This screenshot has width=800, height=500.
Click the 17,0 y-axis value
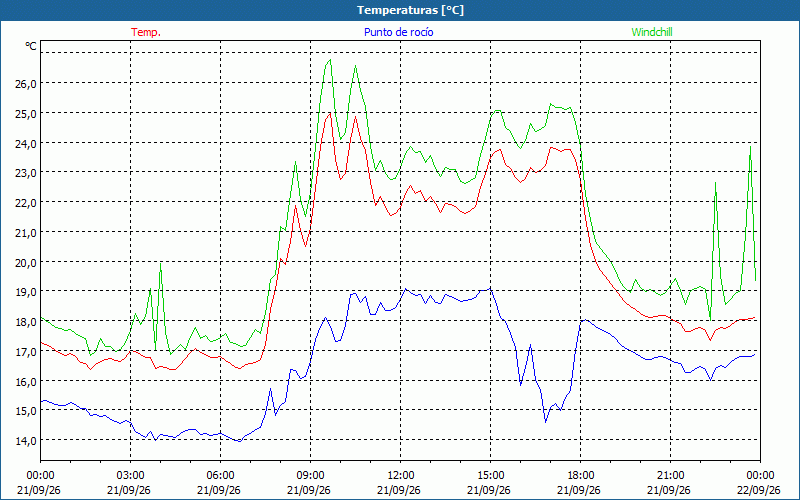pyautogui.click(x=26, y=352)
